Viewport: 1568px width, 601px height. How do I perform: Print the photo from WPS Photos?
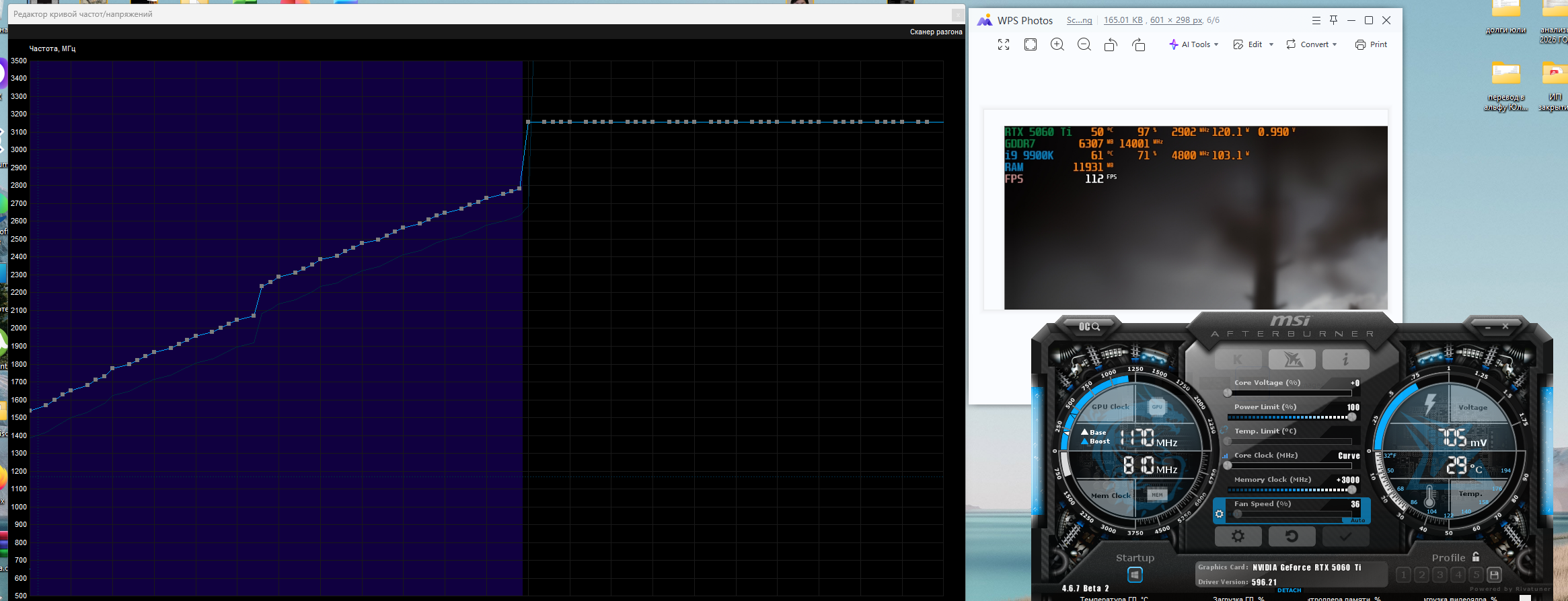pyautogui.click(x=1371, y=44)
